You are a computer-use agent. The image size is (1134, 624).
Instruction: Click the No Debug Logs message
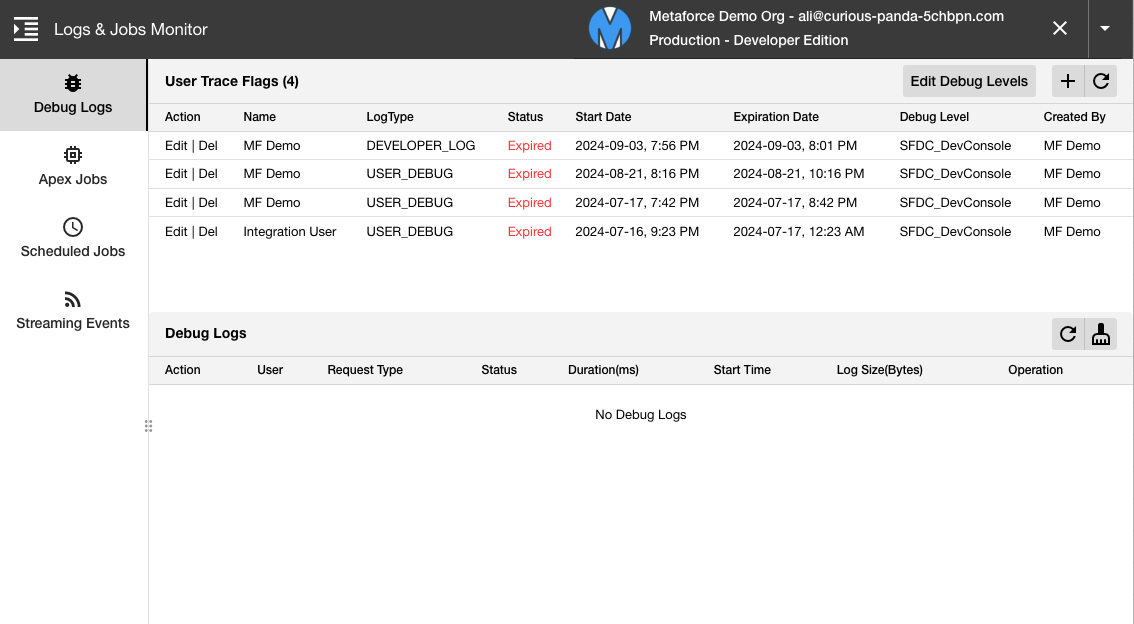coord(641,415)
